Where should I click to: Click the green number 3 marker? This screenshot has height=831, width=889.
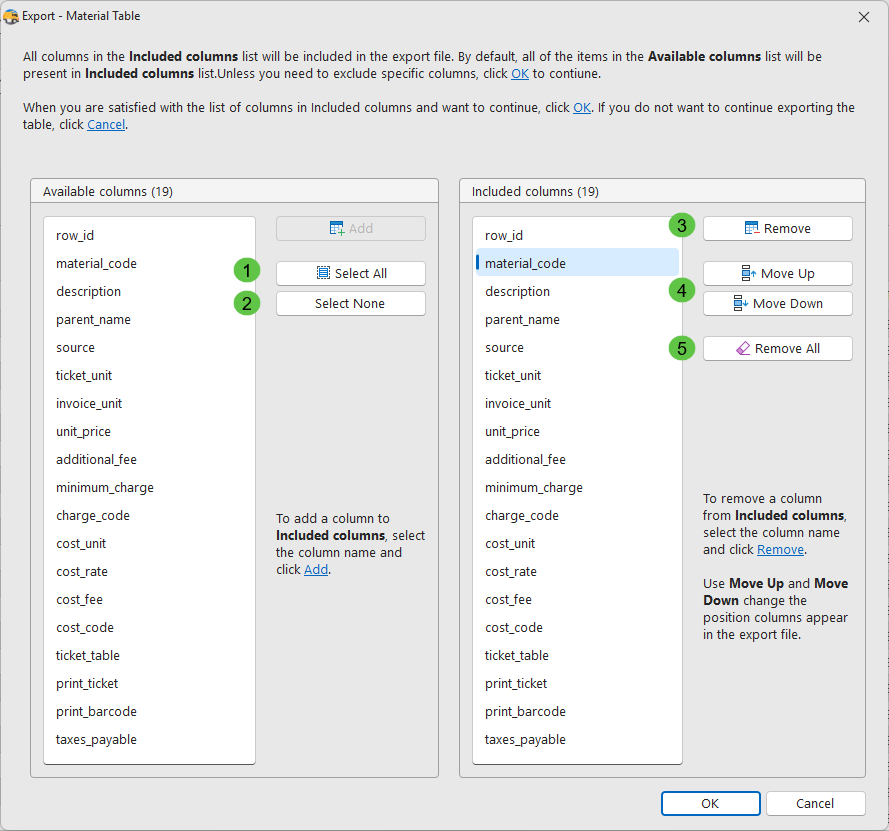[682, 225]
